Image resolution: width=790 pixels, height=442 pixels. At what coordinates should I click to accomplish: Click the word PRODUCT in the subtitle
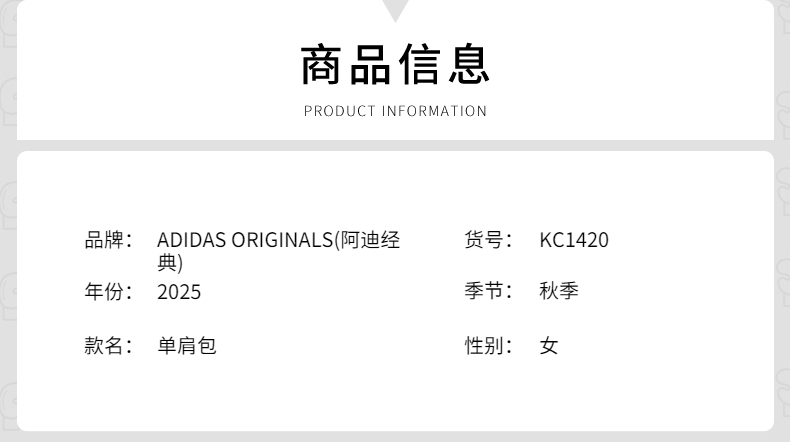339,111
